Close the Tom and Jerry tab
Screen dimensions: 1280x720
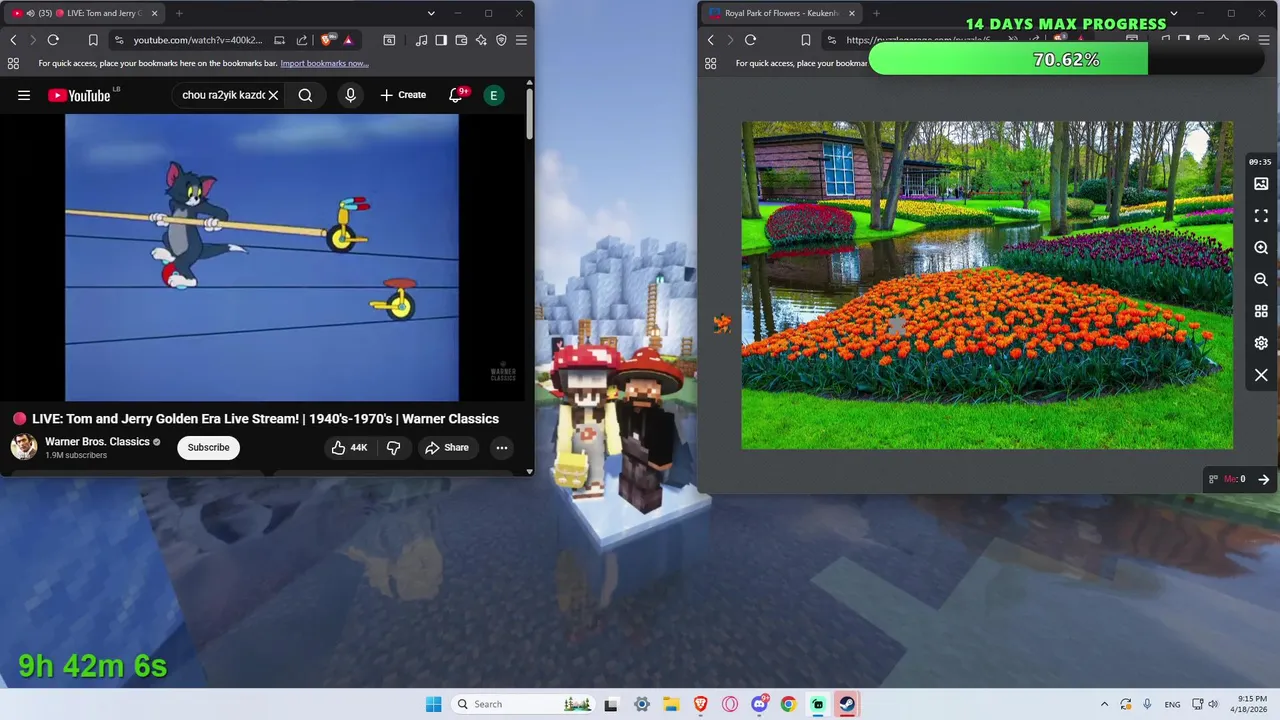(155, 13)
